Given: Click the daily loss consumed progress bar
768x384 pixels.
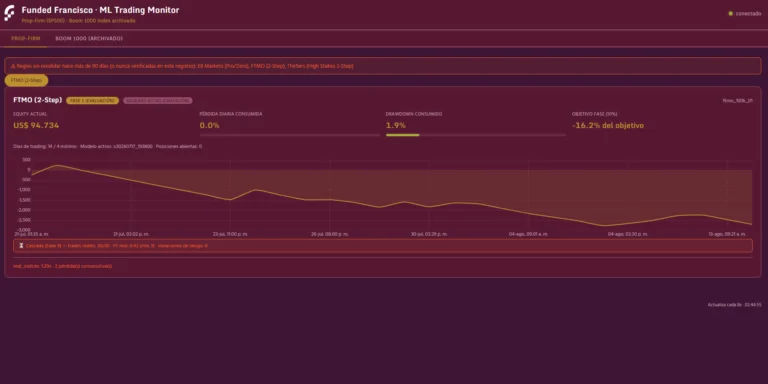Looking at the screenshot, I should click(290, 135).
